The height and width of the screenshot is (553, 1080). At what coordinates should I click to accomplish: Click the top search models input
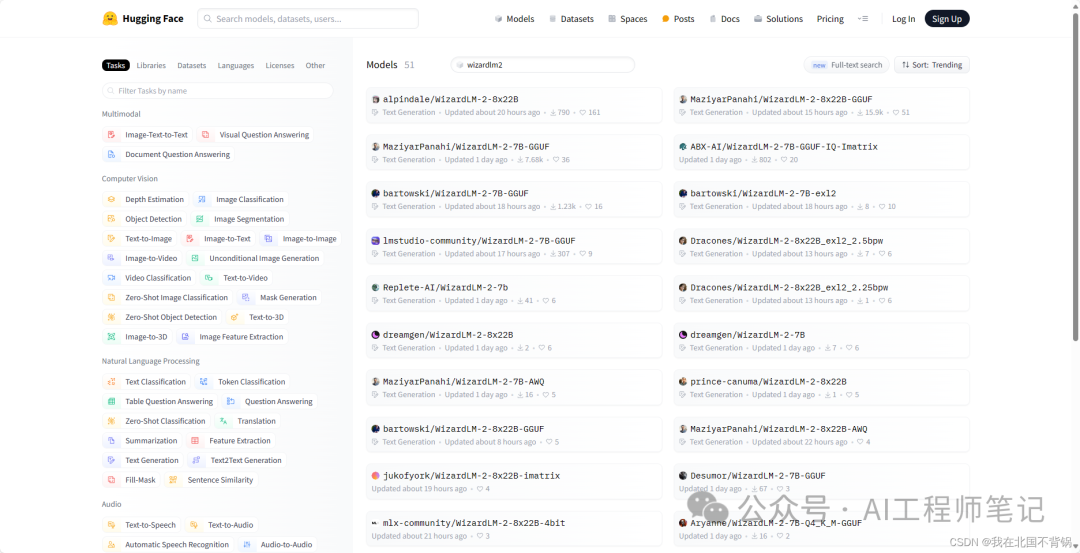[x=308, y=19]
